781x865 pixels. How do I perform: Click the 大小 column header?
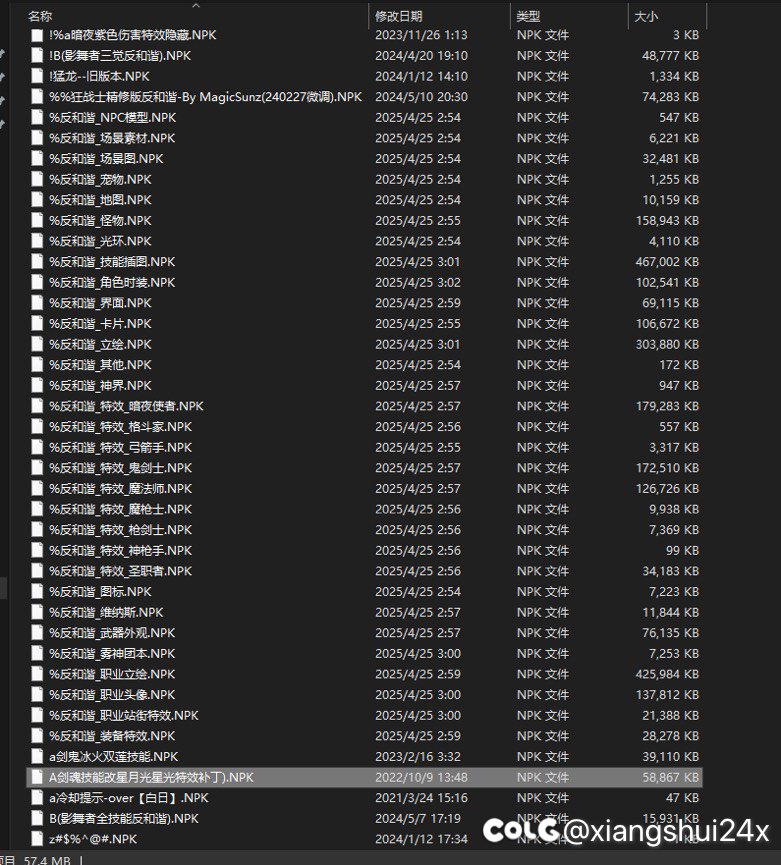(645, 16)
